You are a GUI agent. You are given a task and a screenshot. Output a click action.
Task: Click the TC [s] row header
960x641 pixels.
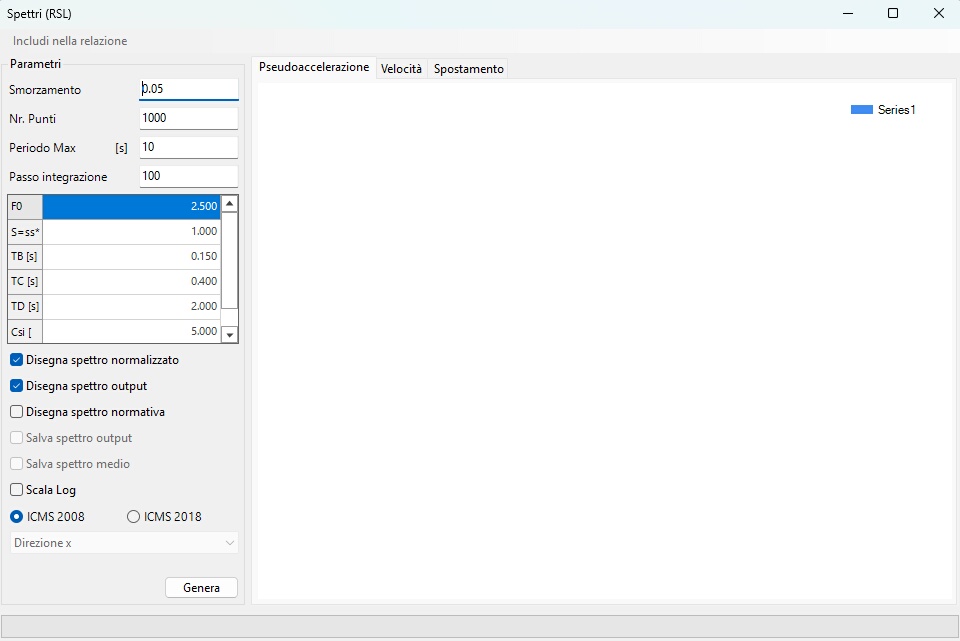pyautogui.click(x=25, y=282)
